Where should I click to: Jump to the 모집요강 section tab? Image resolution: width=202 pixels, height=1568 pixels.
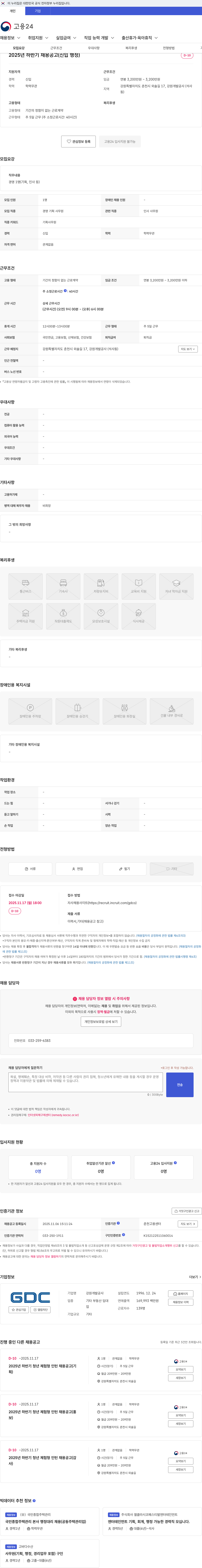click(x=19, y=48)
